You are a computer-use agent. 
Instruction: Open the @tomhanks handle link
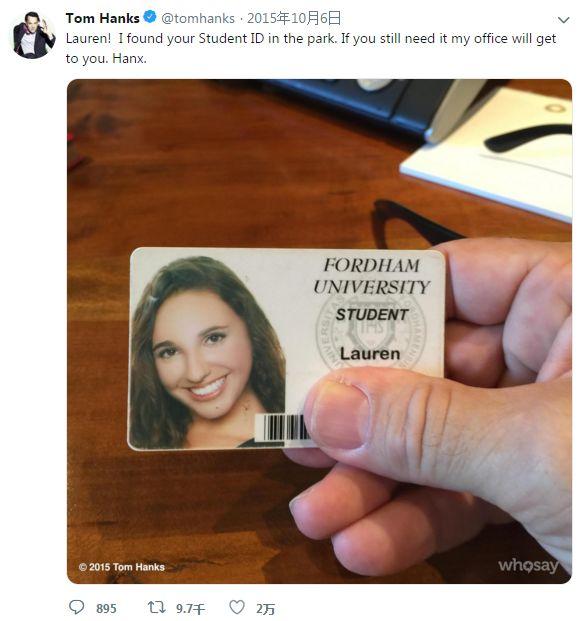(x=198, y=18)
